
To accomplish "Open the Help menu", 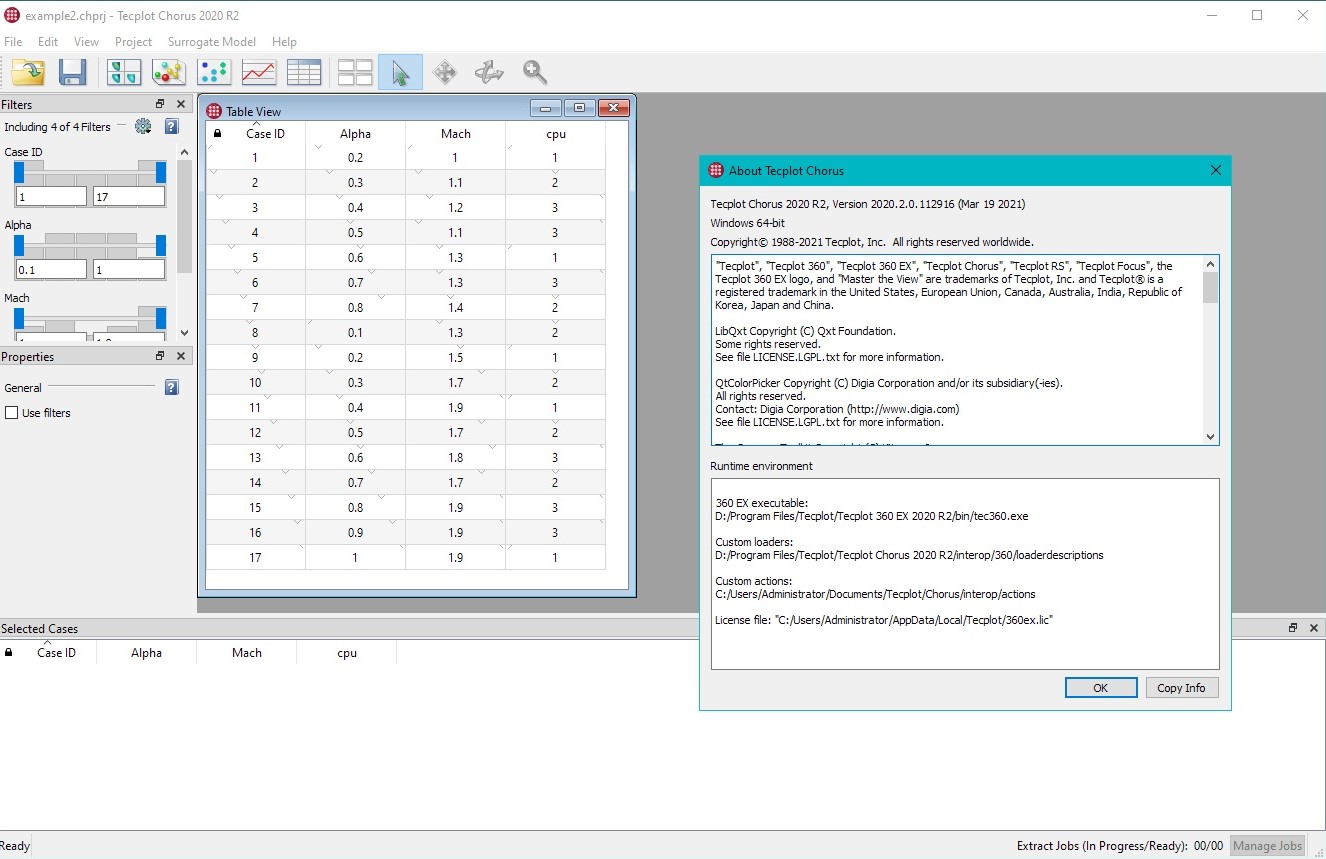I will point(284,42).
